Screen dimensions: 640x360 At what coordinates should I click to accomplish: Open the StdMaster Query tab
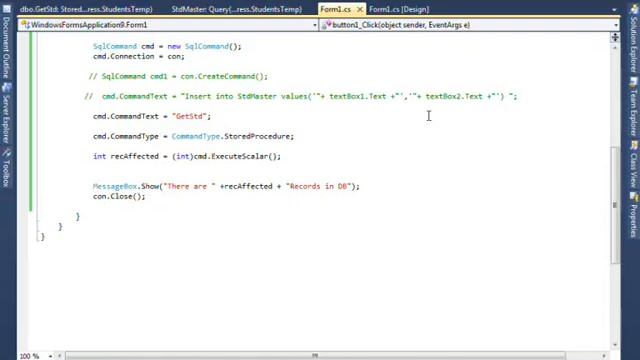pyautogui.click(x=237, y=9)
